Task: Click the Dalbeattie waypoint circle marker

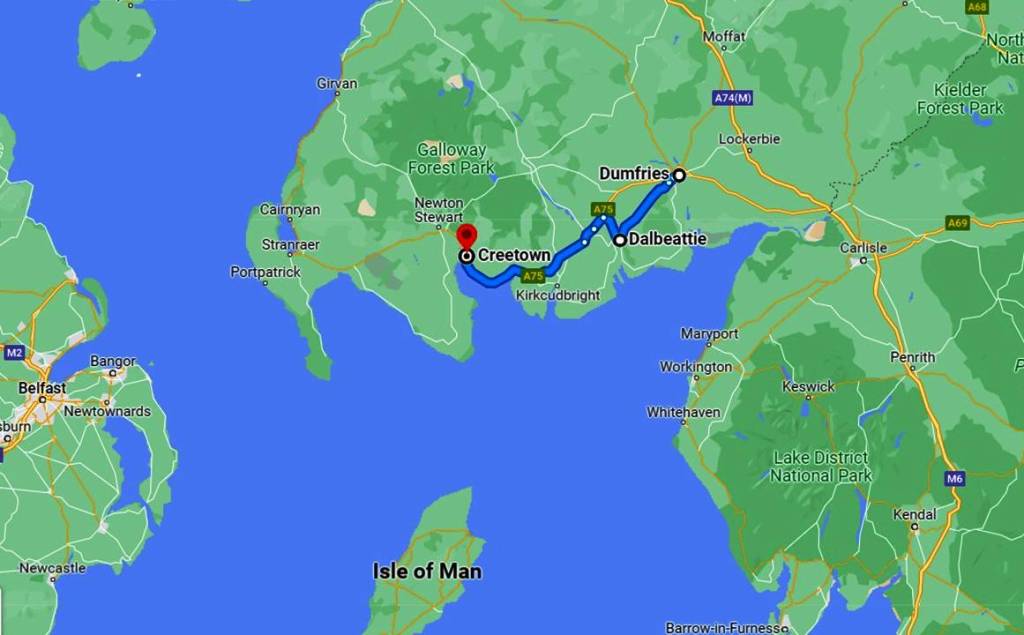Action: click(x=620, y=240)
